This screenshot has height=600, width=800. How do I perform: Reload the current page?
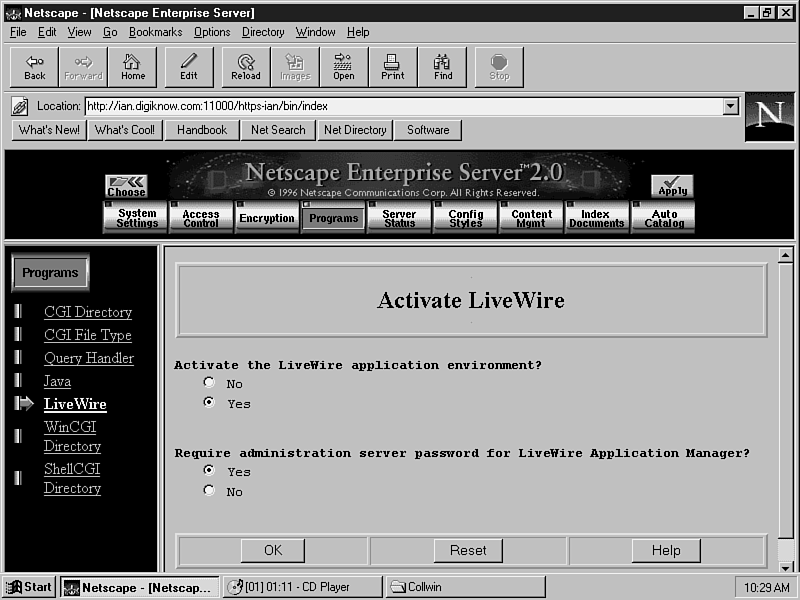246,67
